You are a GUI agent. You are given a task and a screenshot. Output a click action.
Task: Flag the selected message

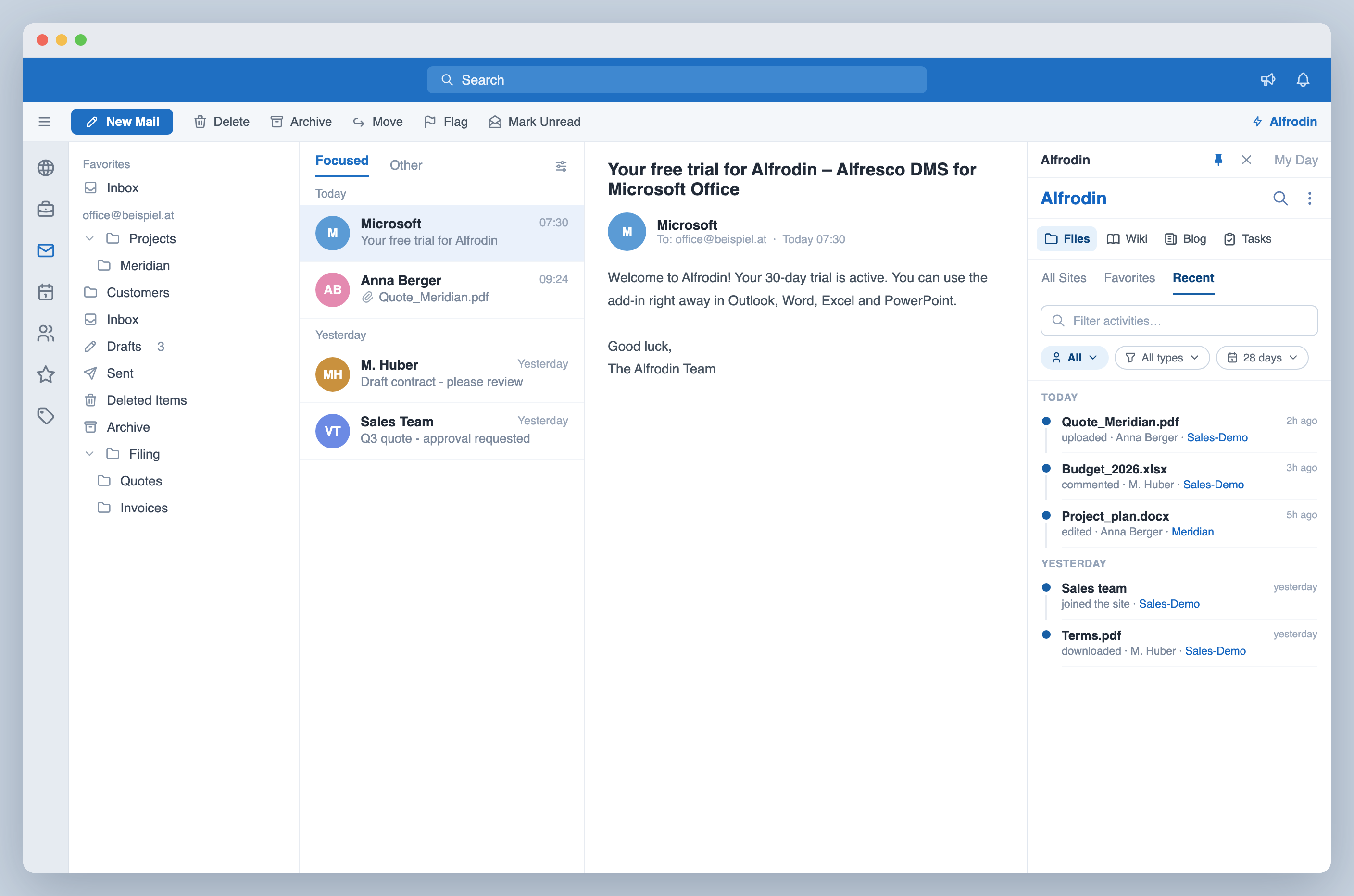click(446, 122)
